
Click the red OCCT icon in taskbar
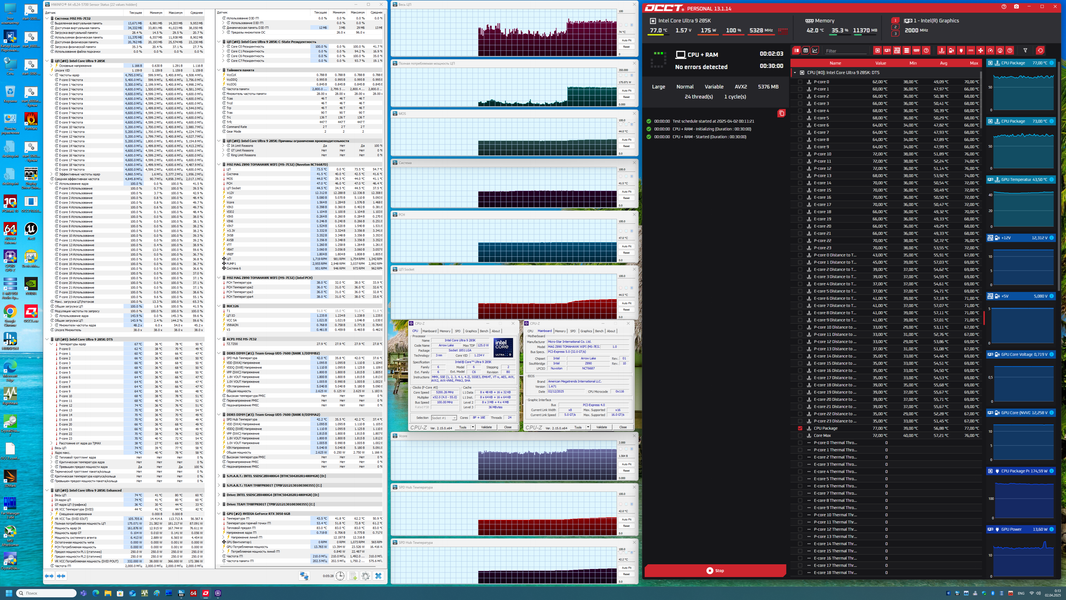pyautogui.click(x=205, y=593)
